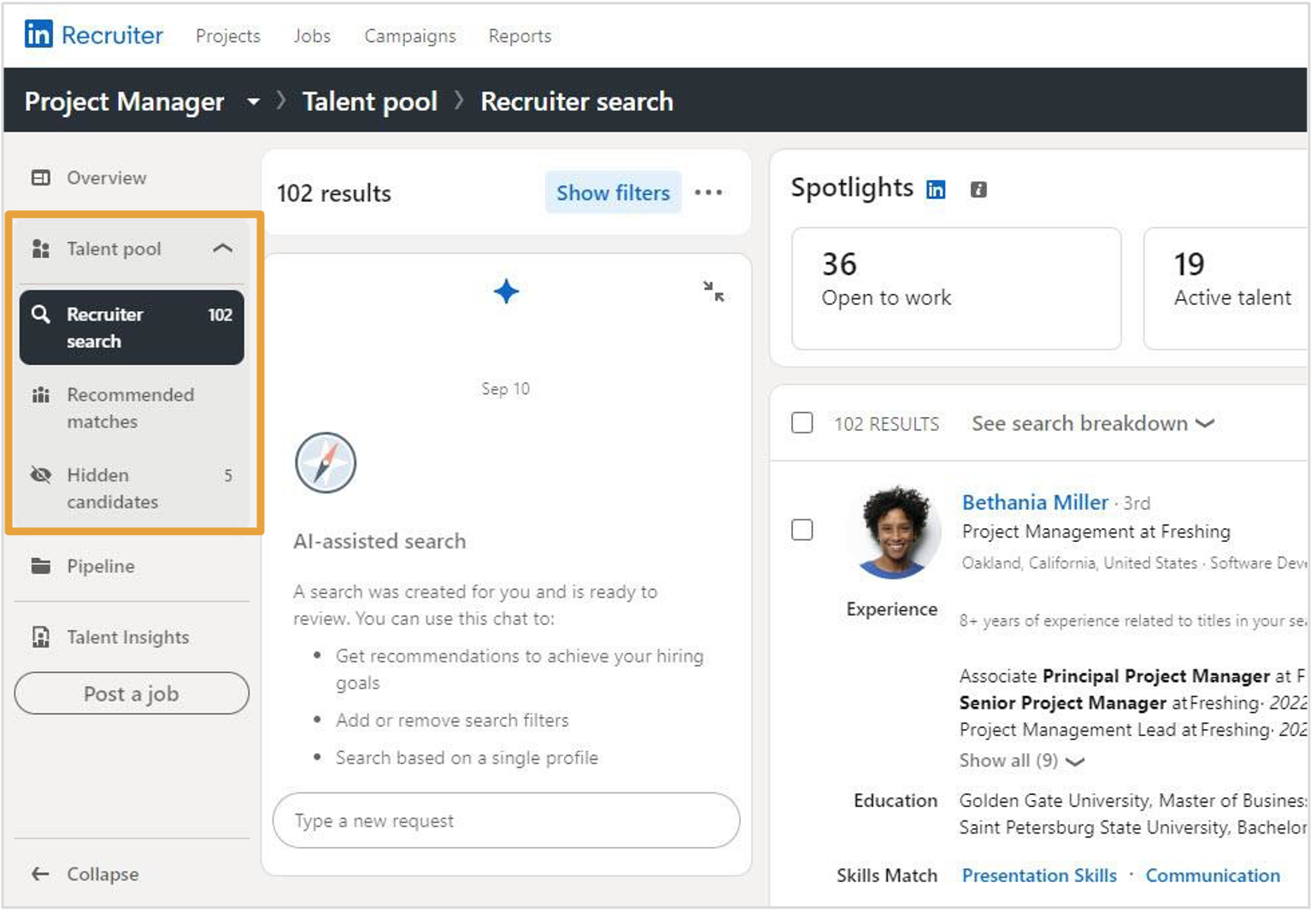Image resolution: width=1316 pixels, height=912 pixels.
Task: Click Project Management at Freshing headline
Action: (x=1096, y=532)
